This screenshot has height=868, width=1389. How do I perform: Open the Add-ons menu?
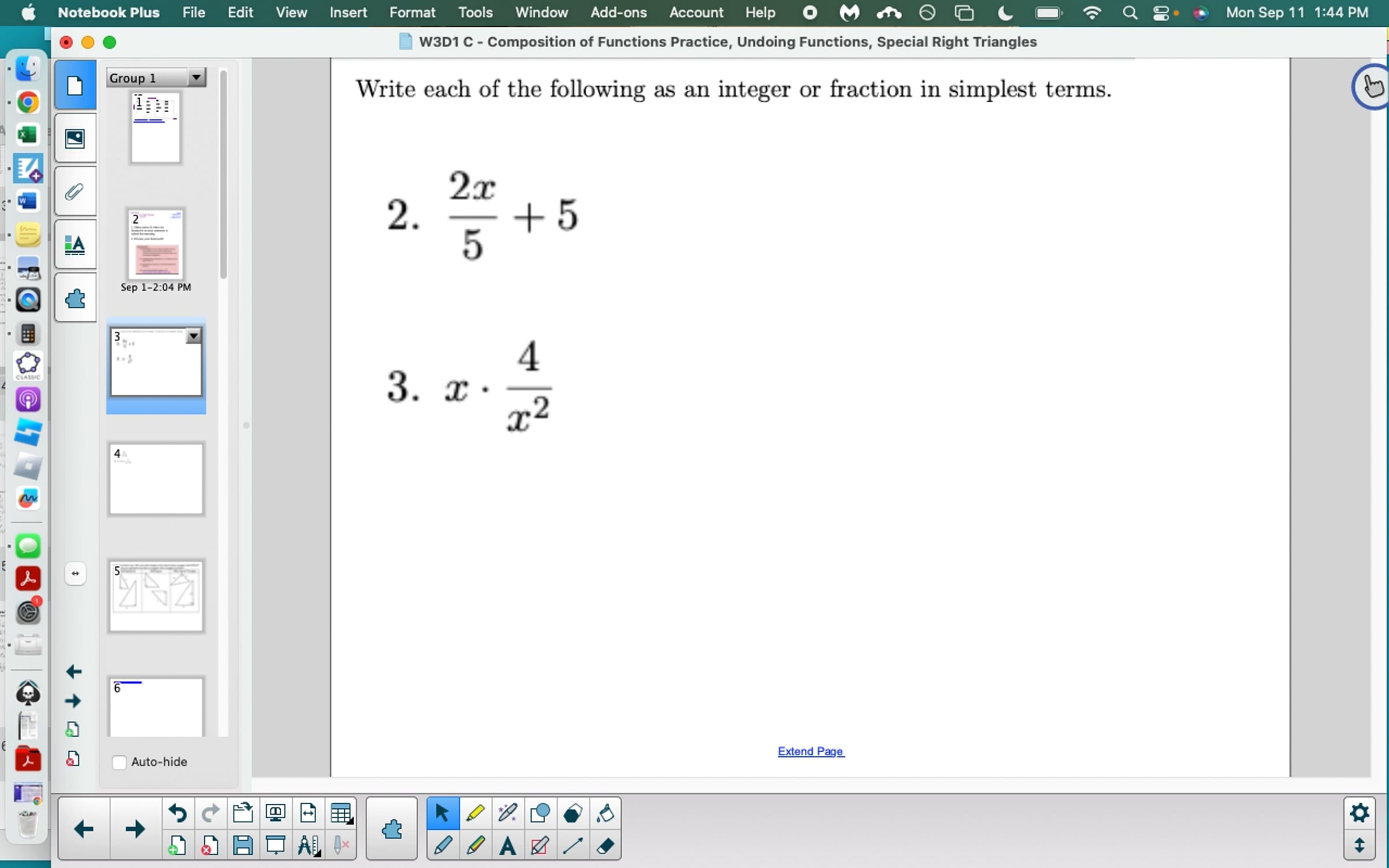[618, 13]
